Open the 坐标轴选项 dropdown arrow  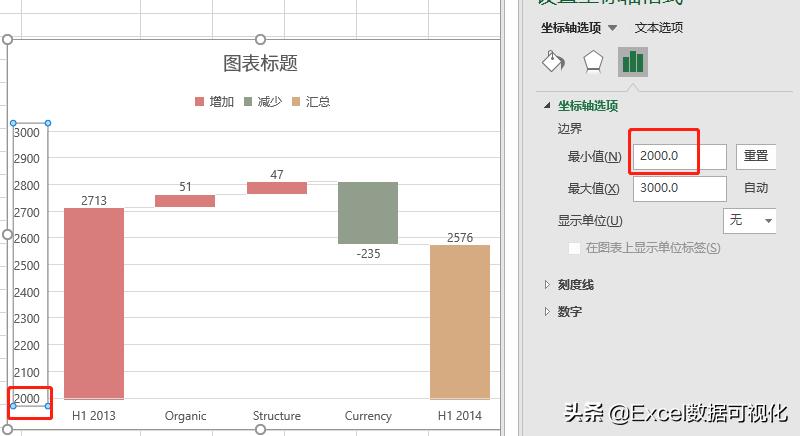pos(613,28)
